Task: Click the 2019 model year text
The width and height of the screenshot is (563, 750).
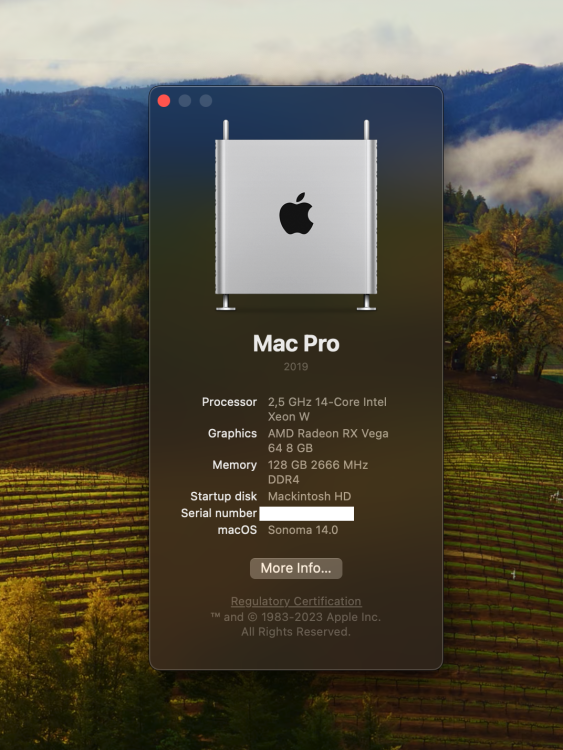Action: (296, 367)
